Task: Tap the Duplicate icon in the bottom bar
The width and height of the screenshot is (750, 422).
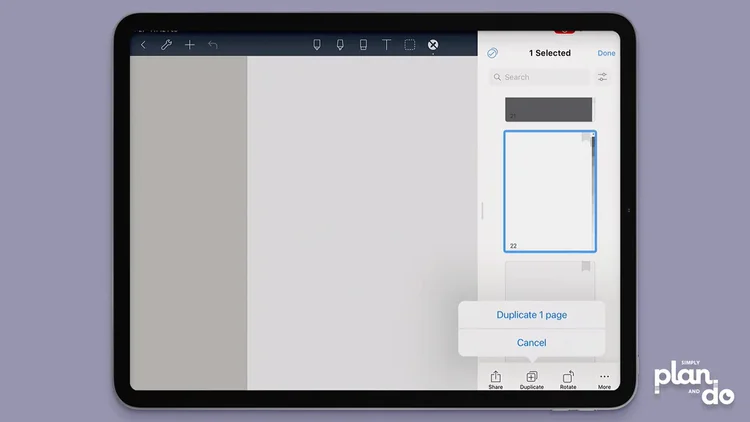Action: pyautogui.click(x=532, y=380)
